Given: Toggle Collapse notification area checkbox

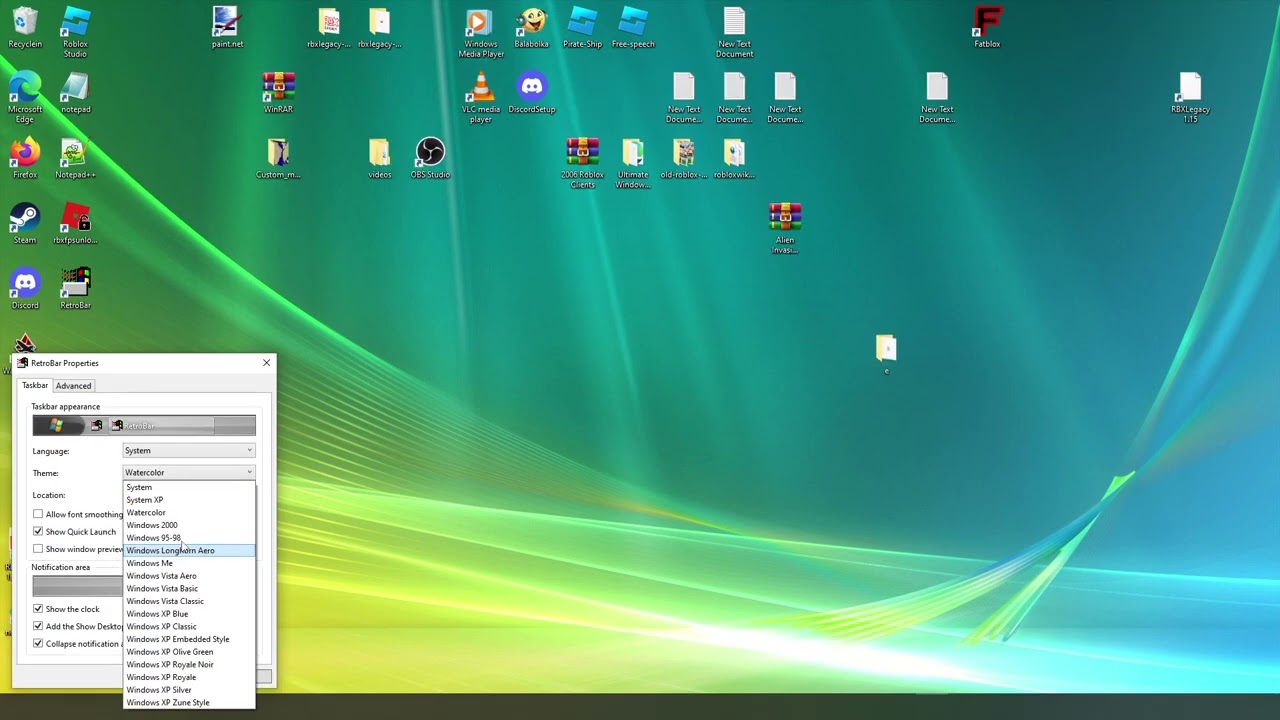Looking at the screenshot, I should 38,643.
